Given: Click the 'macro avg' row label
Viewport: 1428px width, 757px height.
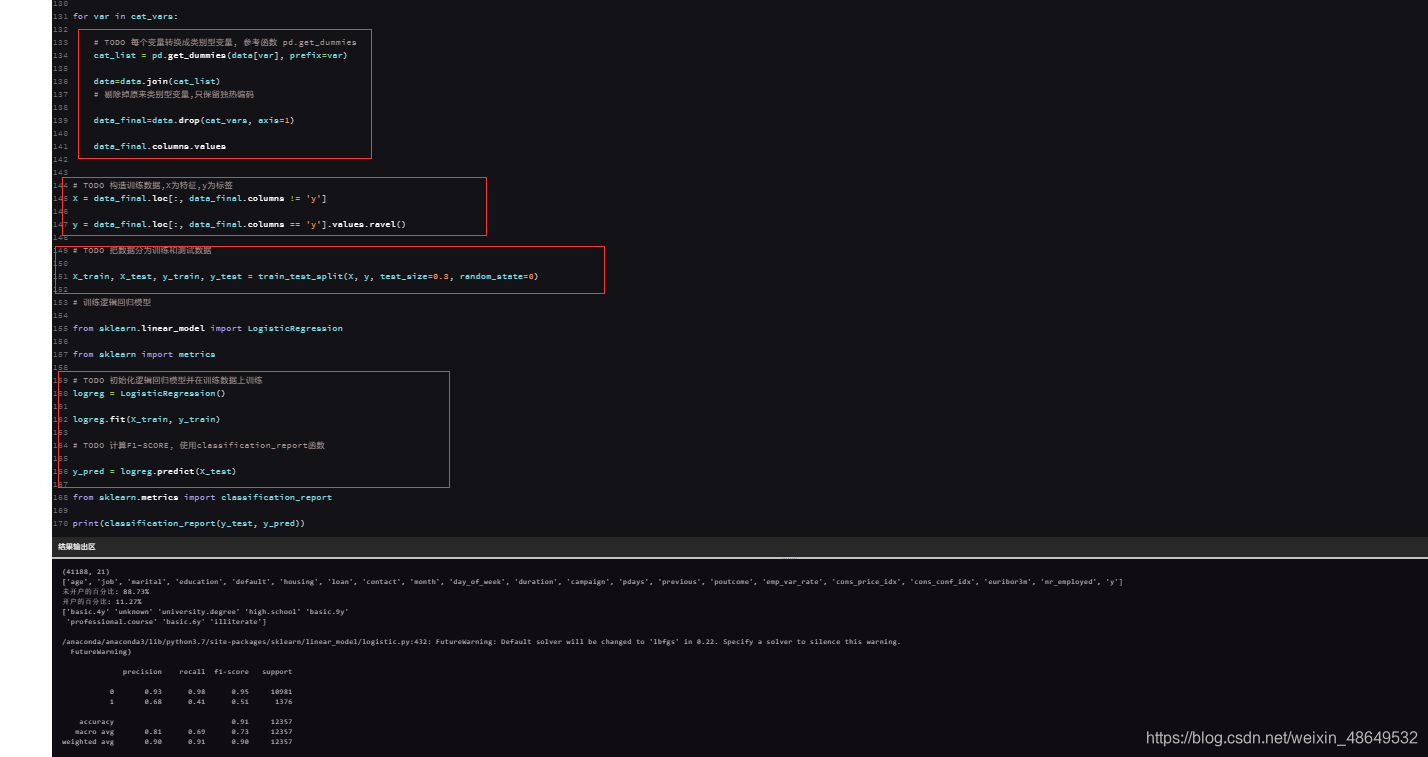Looking at the screenshot, I should pyautogui.click(x=94, y=732).
